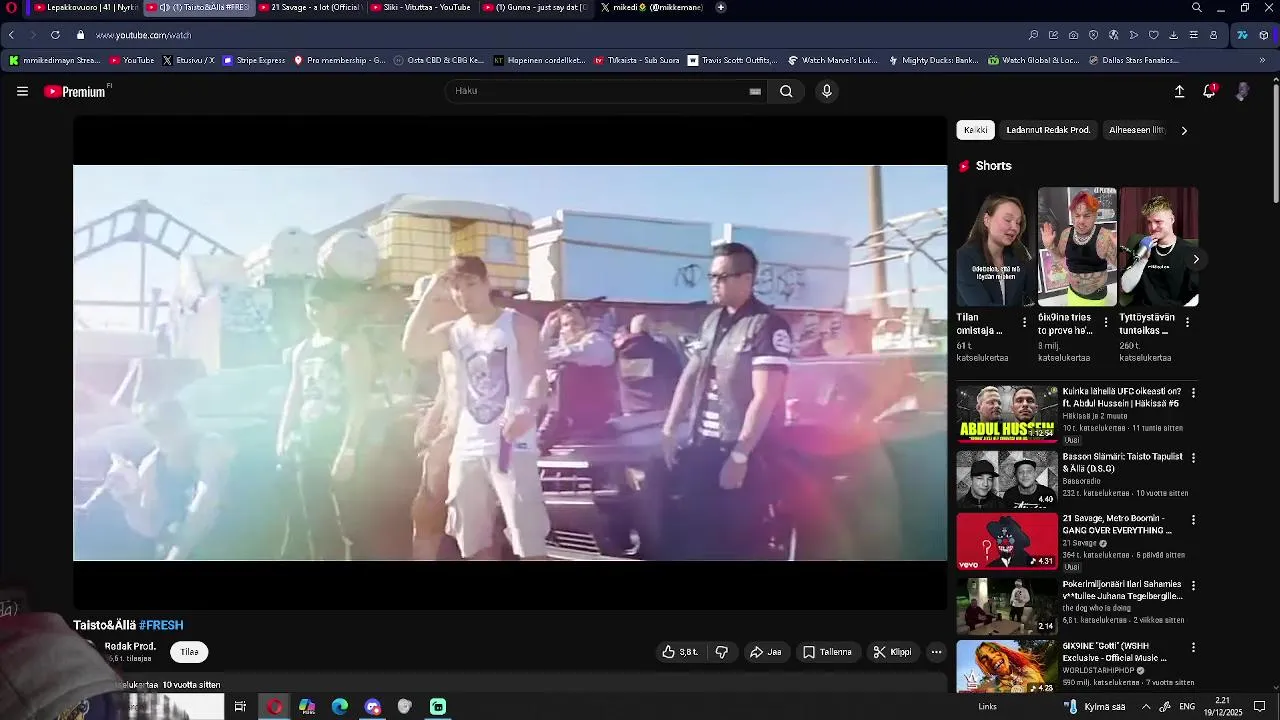1280x720 pixels.
Task: Switch to the 21 Savage - a lot tab
Action: click(x=310, y=8)
